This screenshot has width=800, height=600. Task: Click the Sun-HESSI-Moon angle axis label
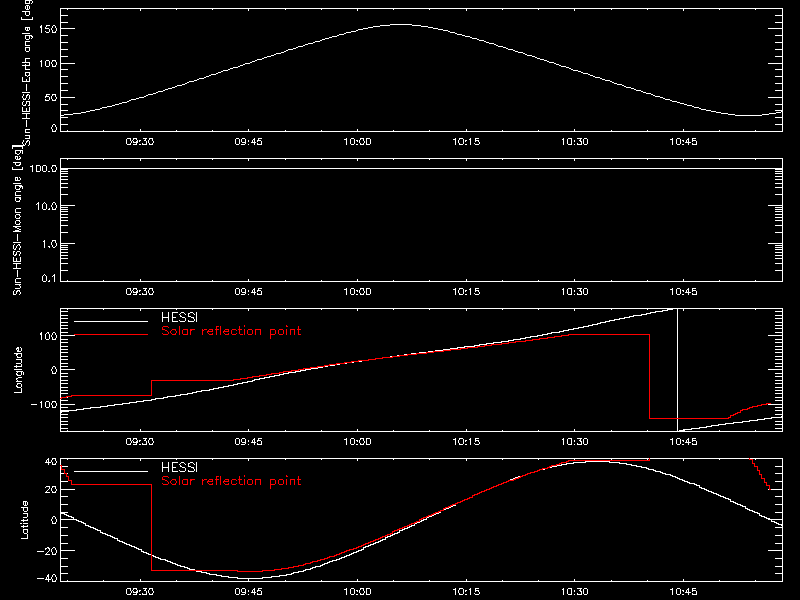tap(17, 221)
